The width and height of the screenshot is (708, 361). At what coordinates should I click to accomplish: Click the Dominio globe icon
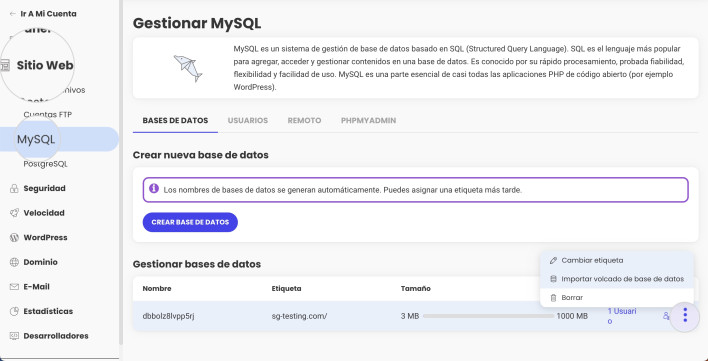(x=14, y=262)
